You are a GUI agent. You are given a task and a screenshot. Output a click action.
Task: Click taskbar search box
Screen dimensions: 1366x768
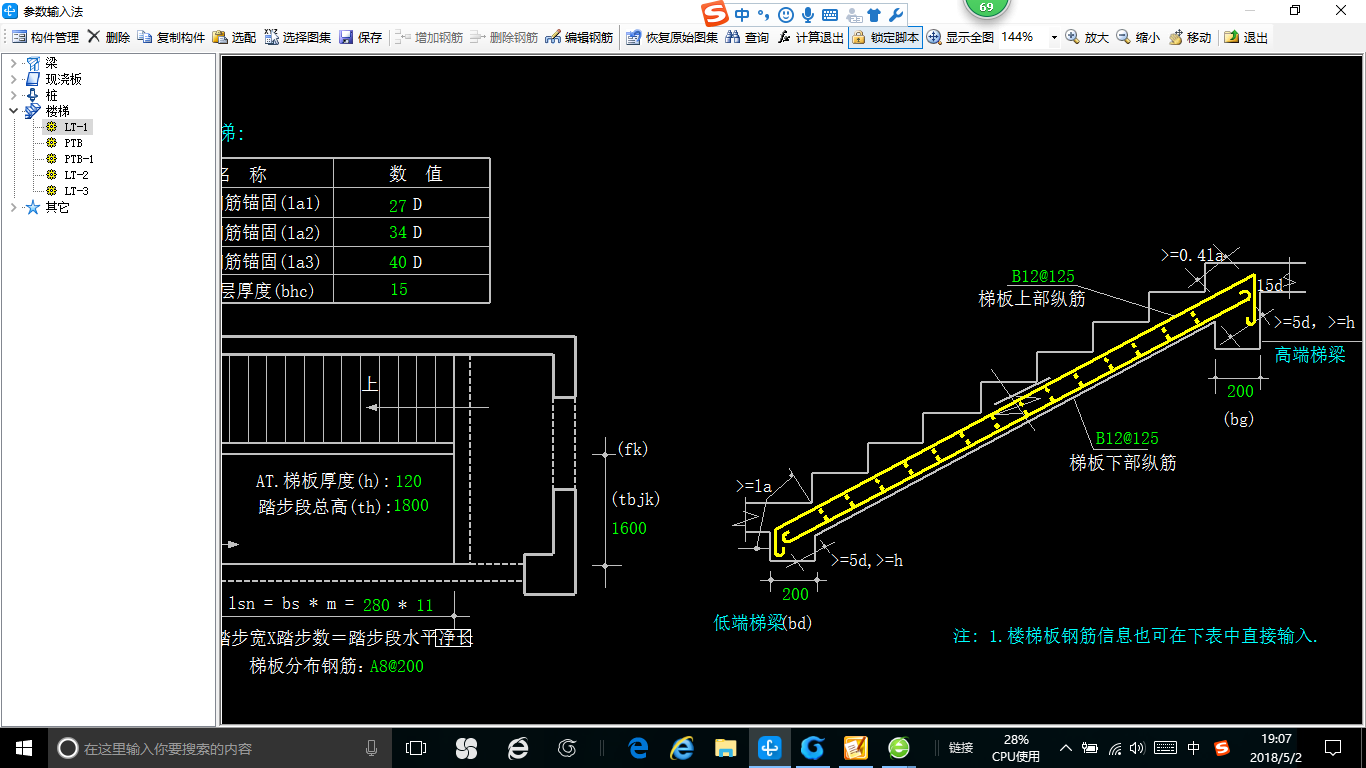click(220, 747)
